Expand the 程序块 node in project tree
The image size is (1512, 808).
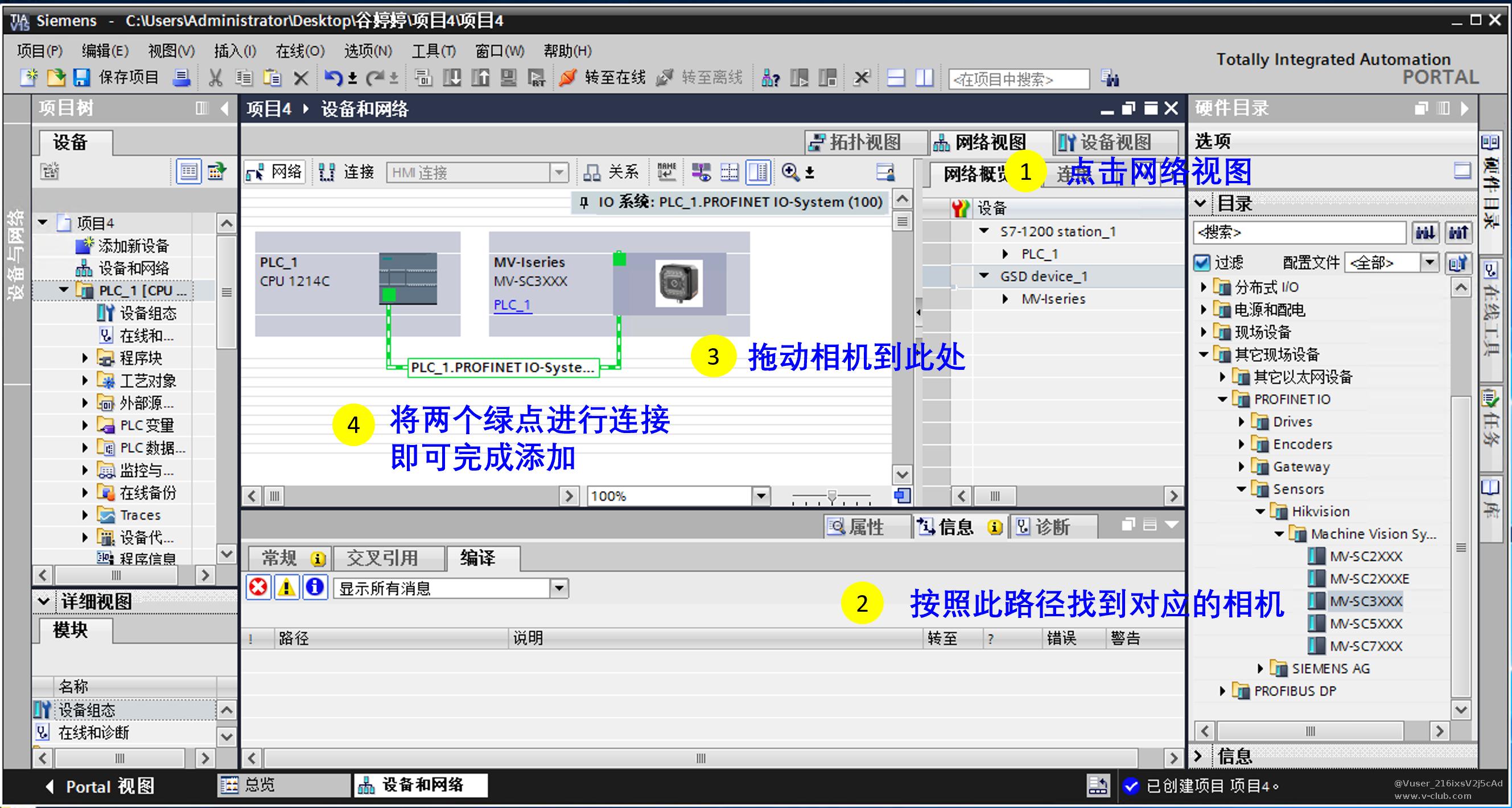pyautogui.click(x=85, y=358)
